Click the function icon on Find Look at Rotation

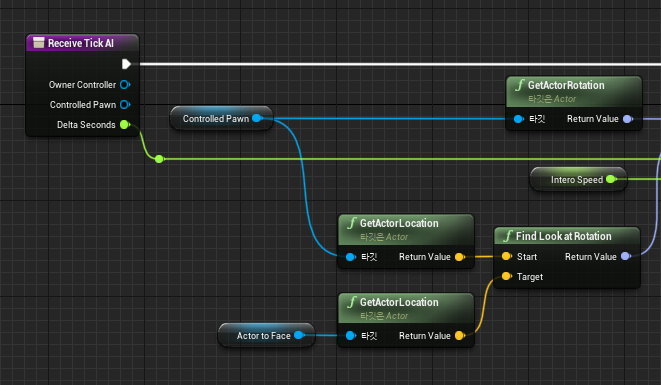pyautogui.click(x=508, y=236)
